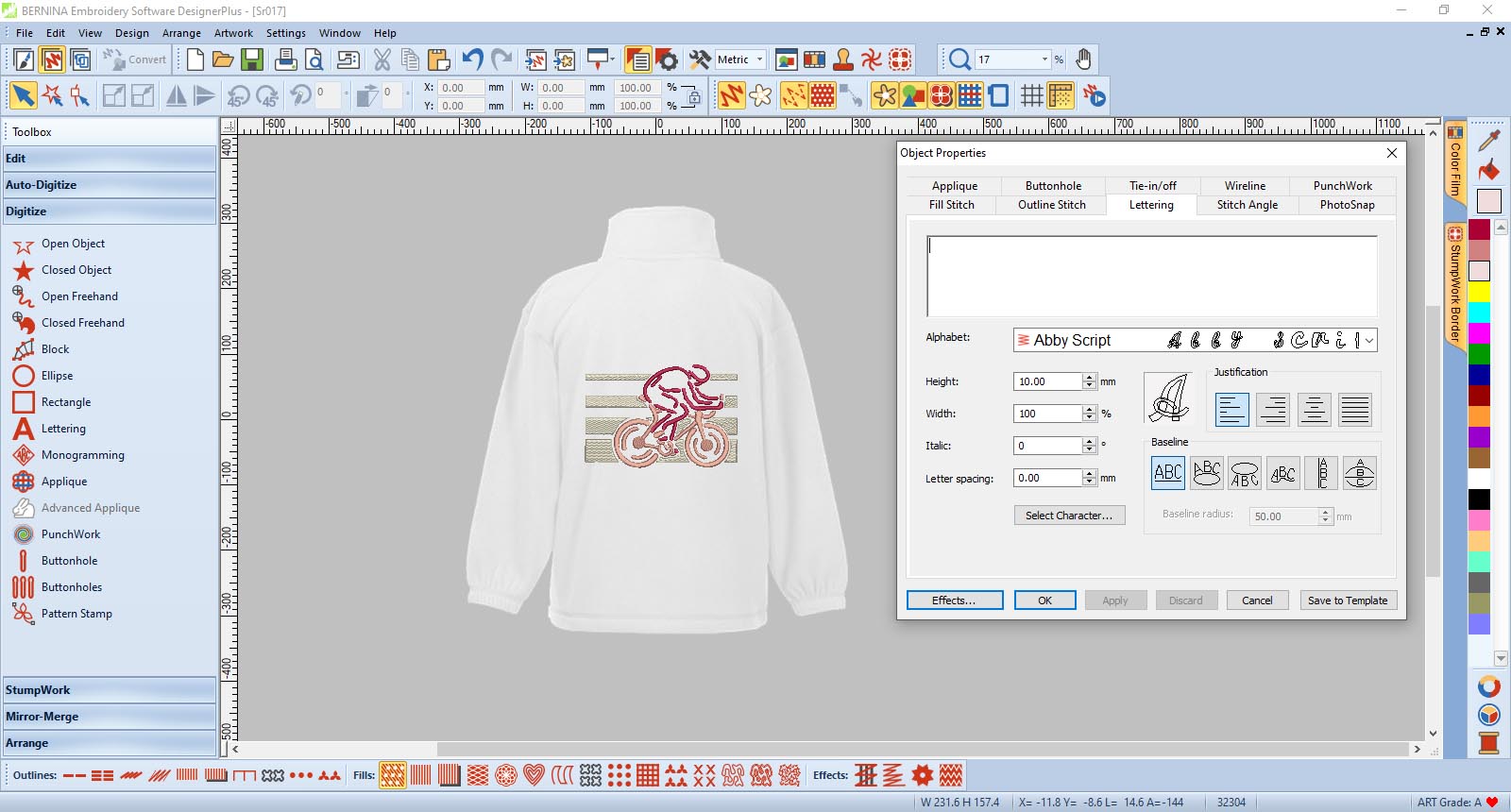
Task: Set right justification
Action: click(1273, 410)
